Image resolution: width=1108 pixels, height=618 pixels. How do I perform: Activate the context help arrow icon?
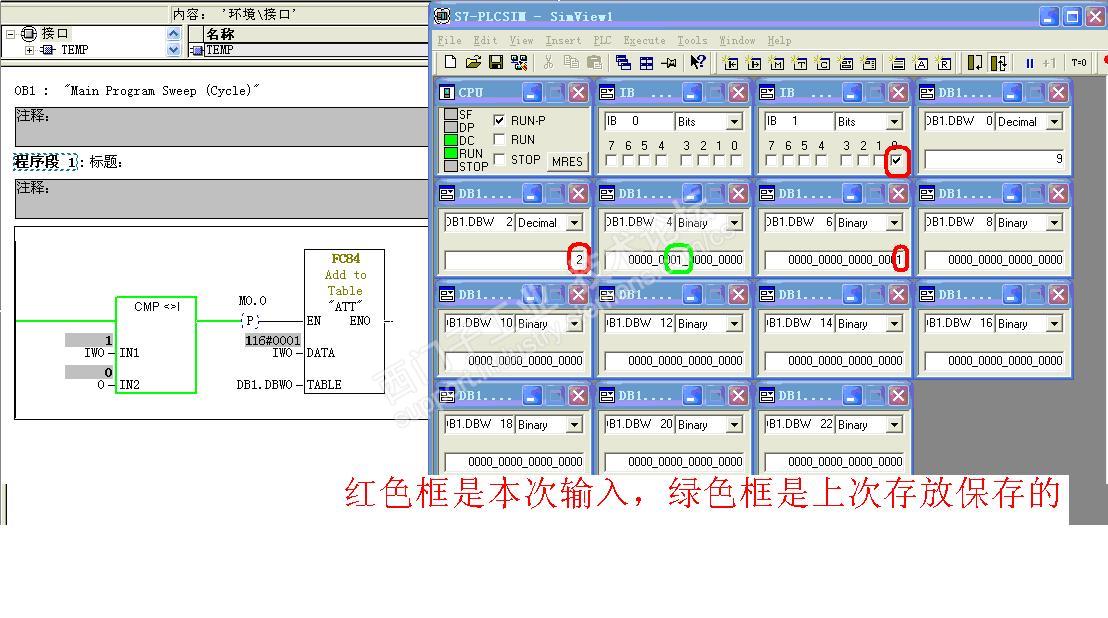[x=697, y=63]
